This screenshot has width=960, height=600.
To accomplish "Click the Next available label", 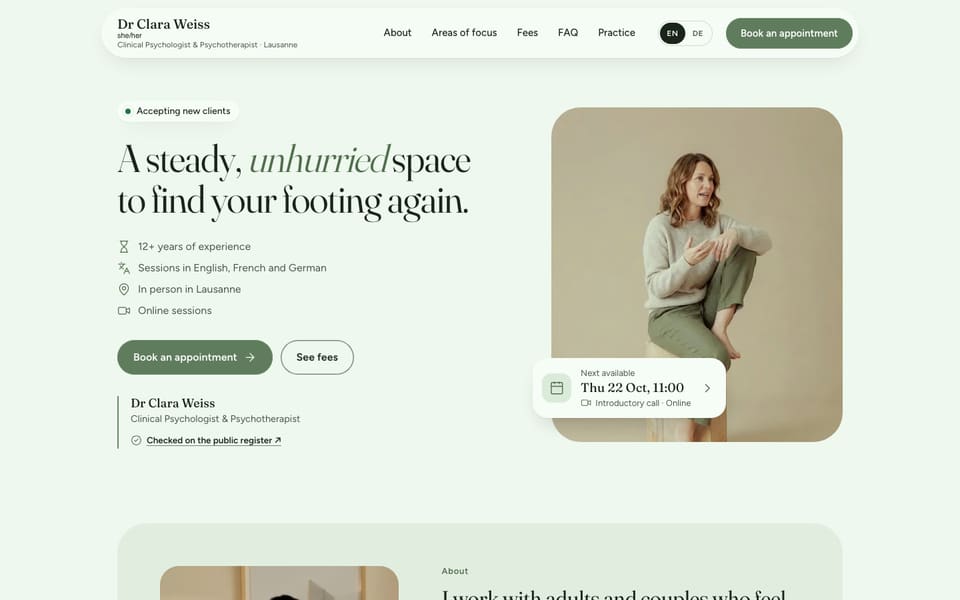I will [x=607, y=373].
